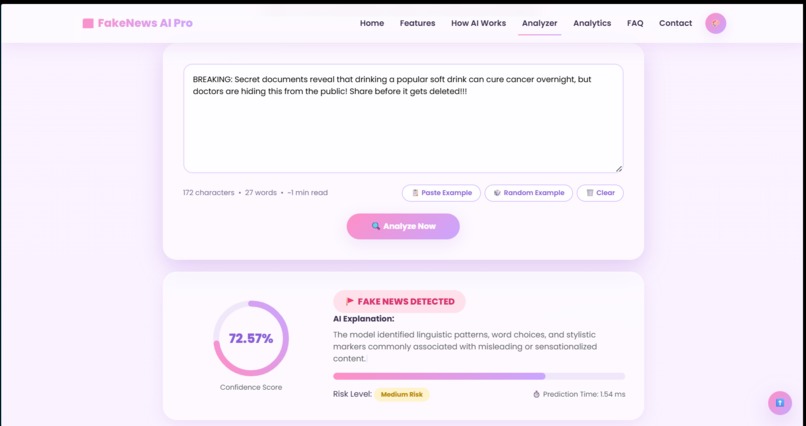Click the '172 characters' counter text
This screenshot has width=806, height=426.
(208, 193)
